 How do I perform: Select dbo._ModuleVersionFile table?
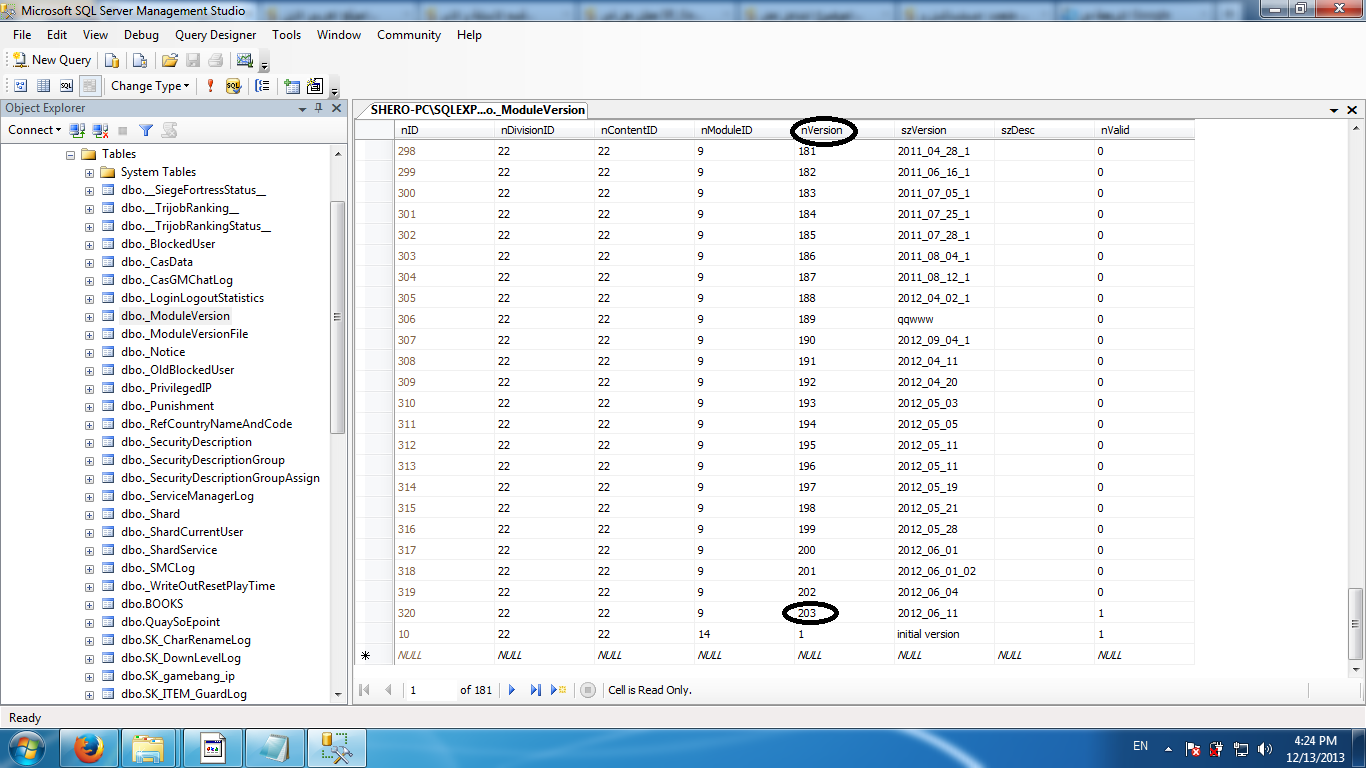pyautogui.click(x=184, y=334)
